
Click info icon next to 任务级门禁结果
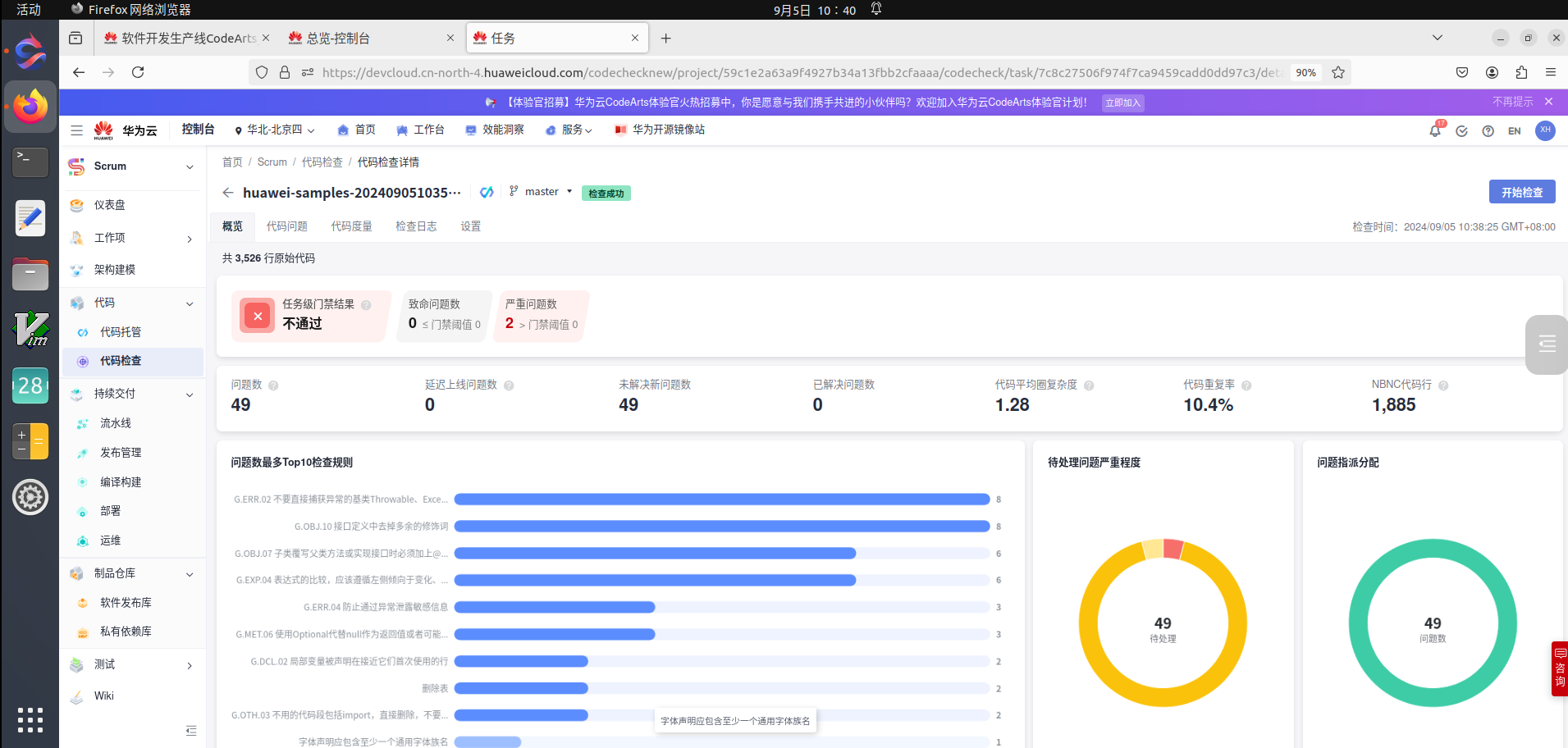(366, 305)
